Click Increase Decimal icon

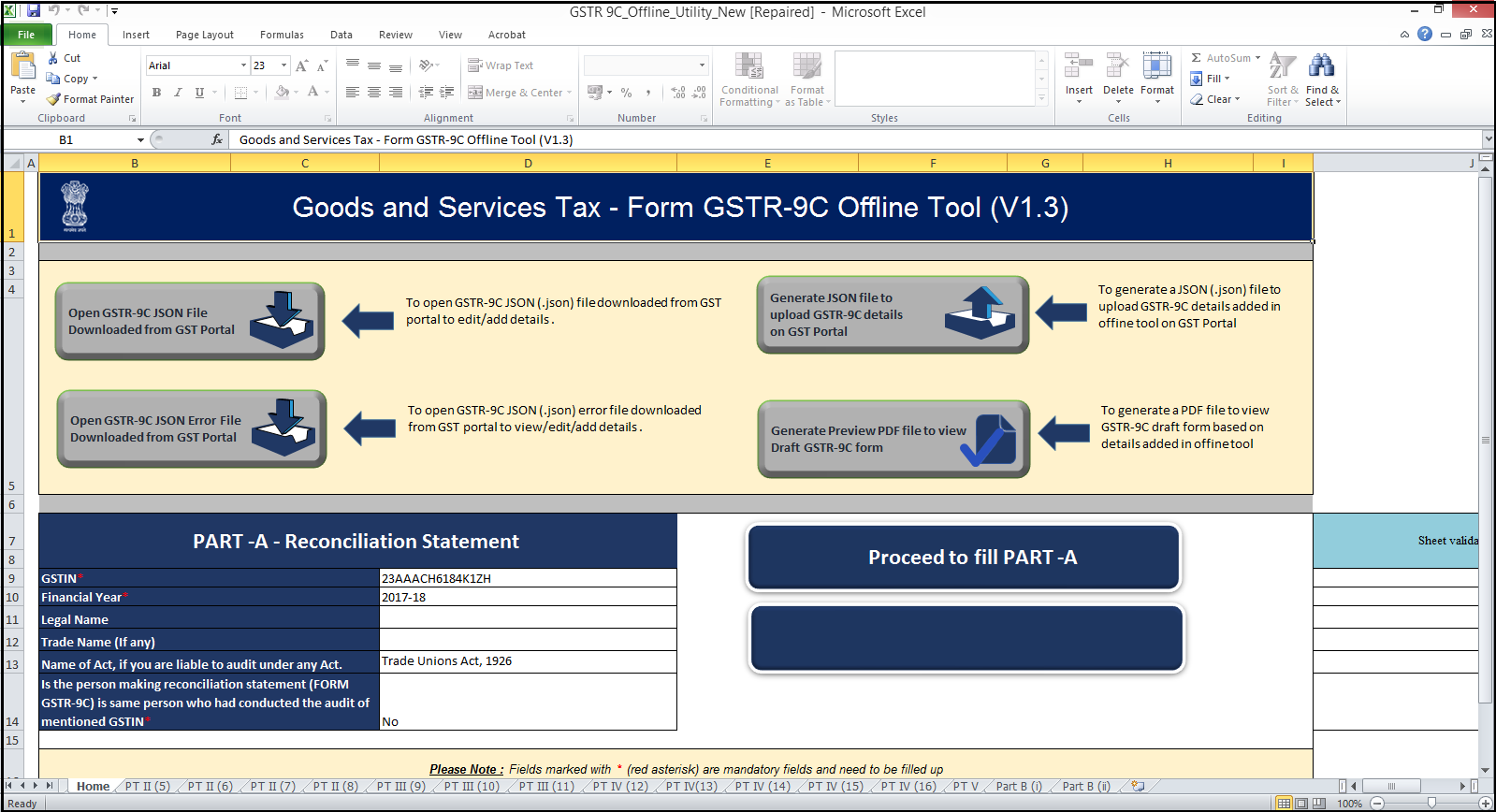click(x=678, y=93)
